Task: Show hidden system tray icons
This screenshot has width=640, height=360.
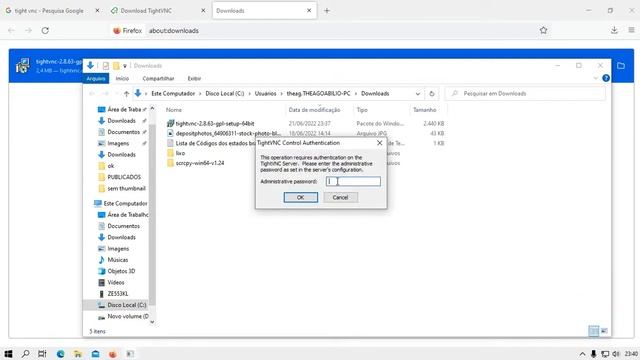Action: tap(582, 354)
